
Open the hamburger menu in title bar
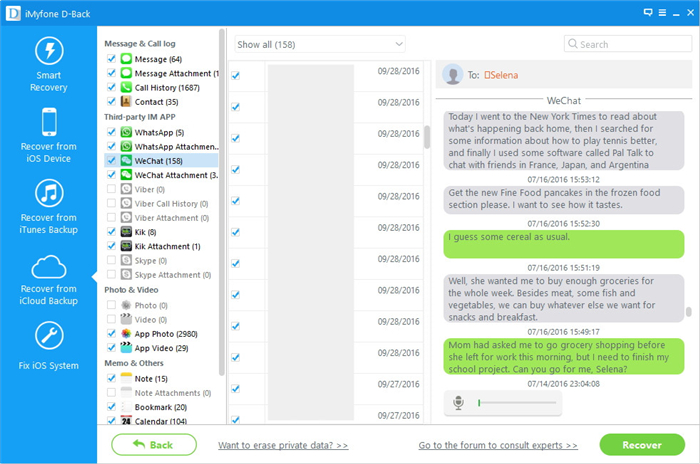pyautogui.click(x=662, y=13)
